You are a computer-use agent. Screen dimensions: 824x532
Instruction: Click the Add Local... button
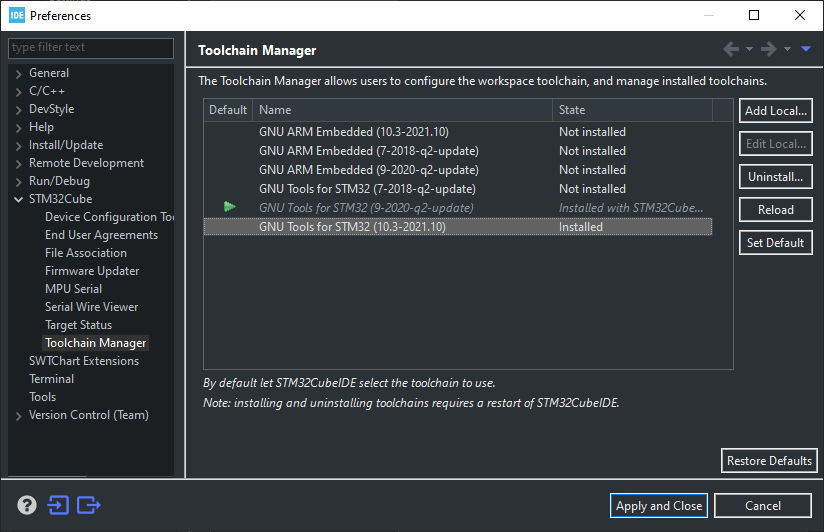coord(776,110)
